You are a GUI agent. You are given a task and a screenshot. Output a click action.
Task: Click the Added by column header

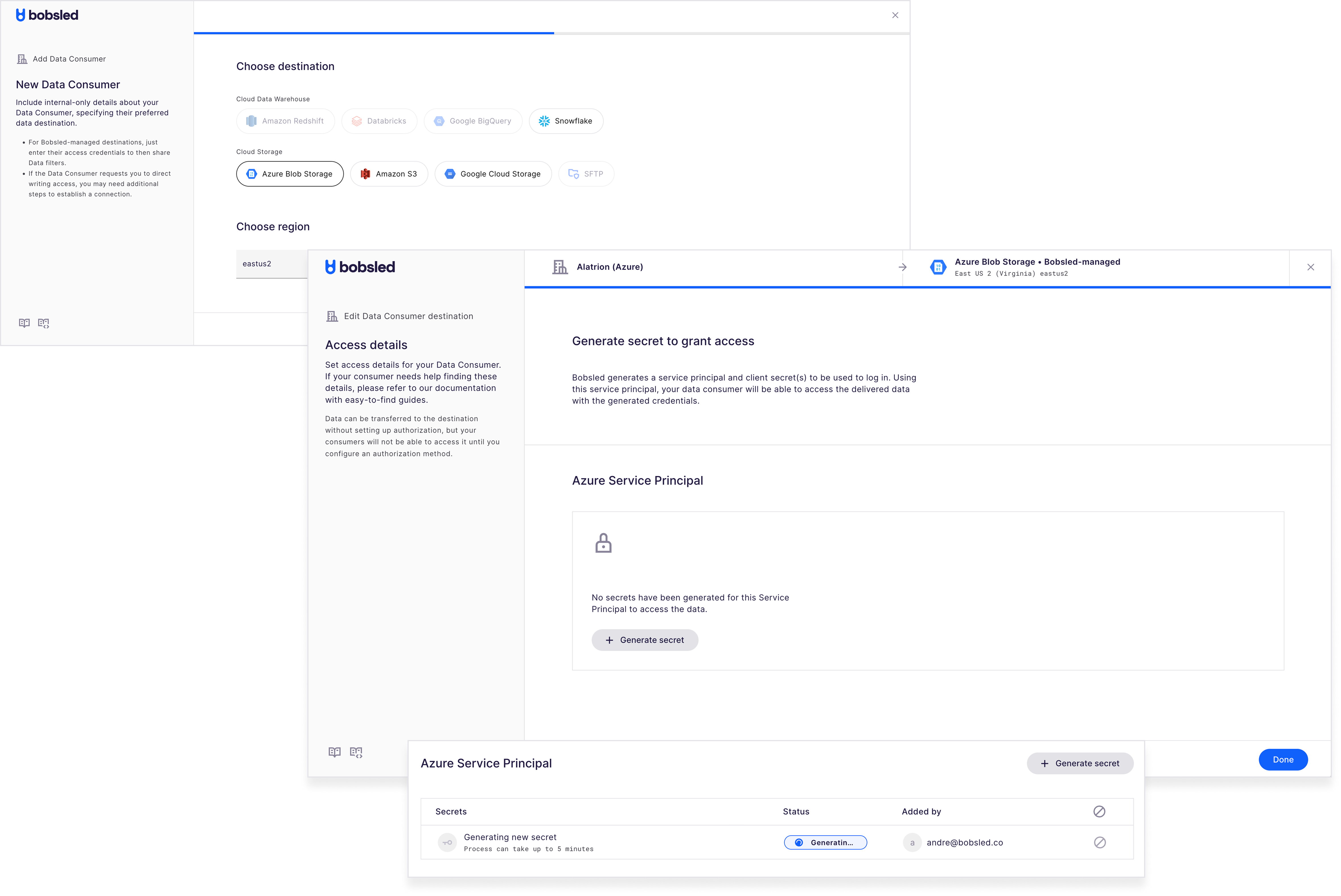click(x=921, y=811)
